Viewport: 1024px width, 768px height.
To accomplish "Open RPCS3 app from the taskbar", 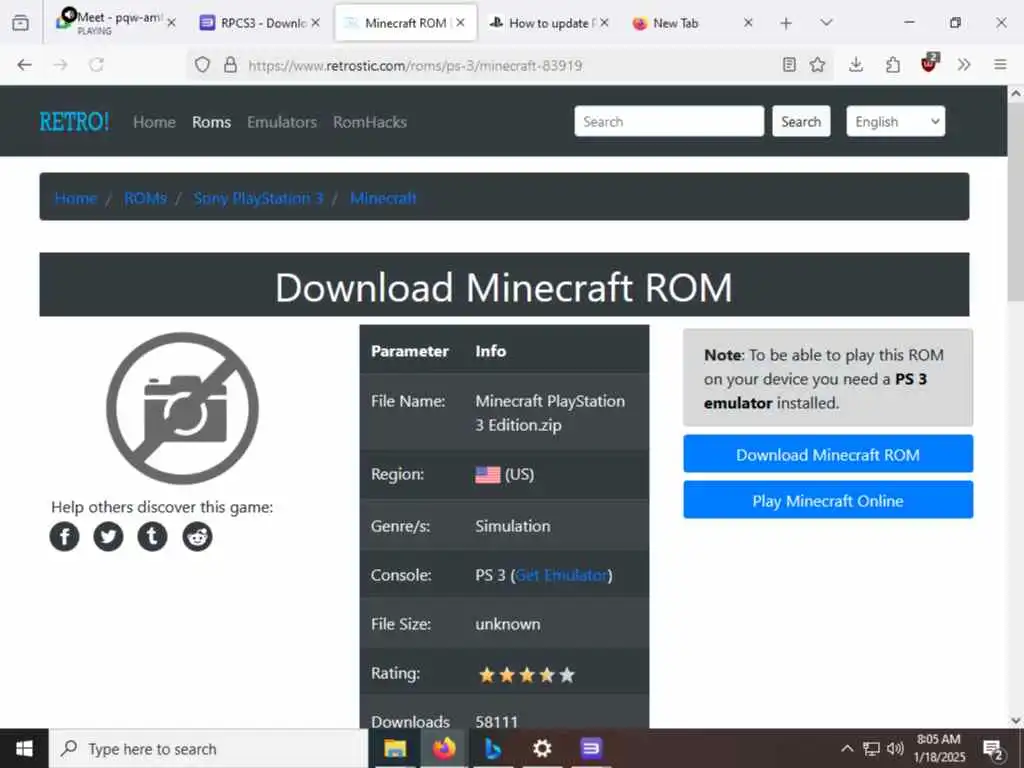I will pos(591,748).
